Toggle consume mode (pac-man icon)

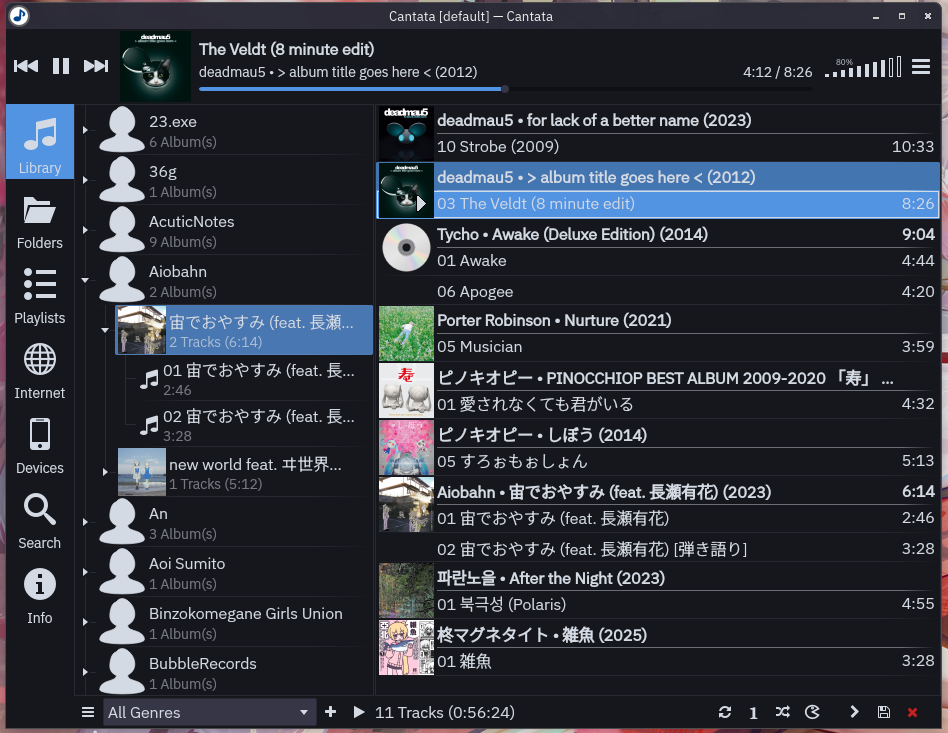coord(812,712)
